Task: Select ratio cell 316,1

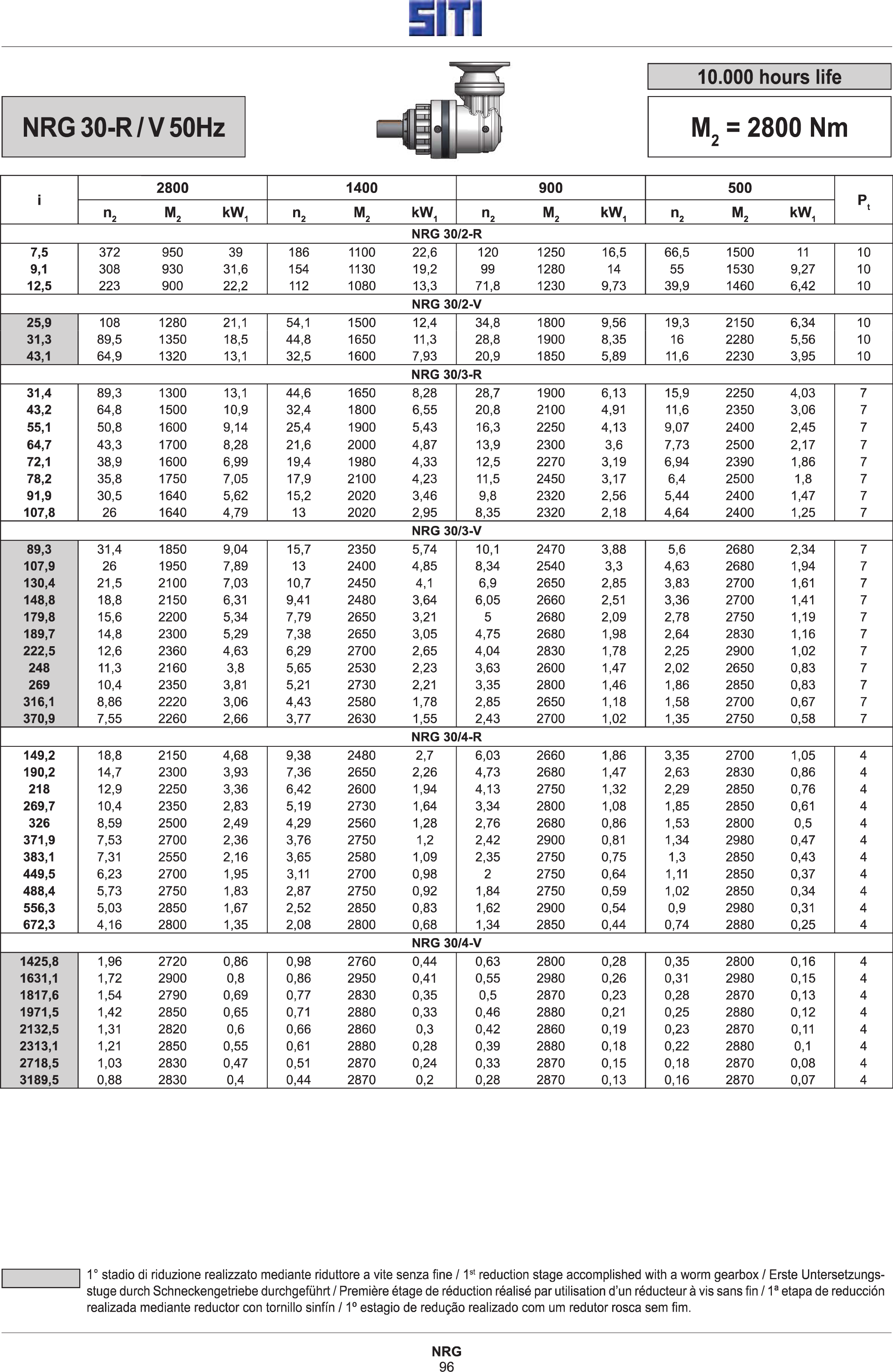Action: click(x=39, y=702)
